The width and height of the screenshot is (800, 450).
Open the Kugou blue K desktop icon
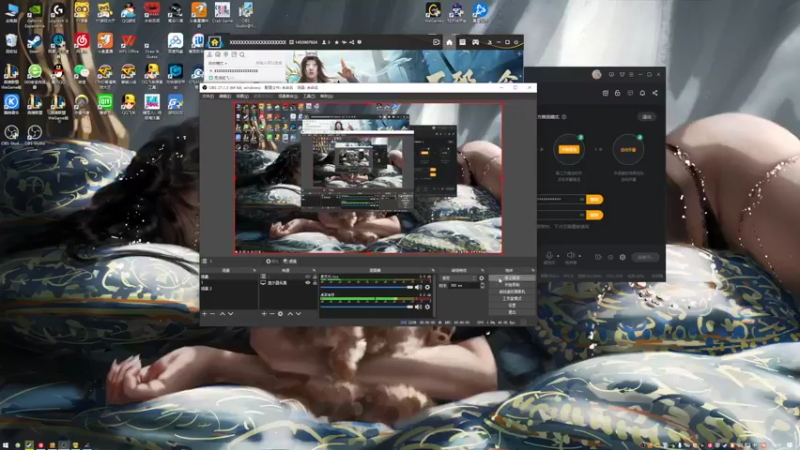11,104
